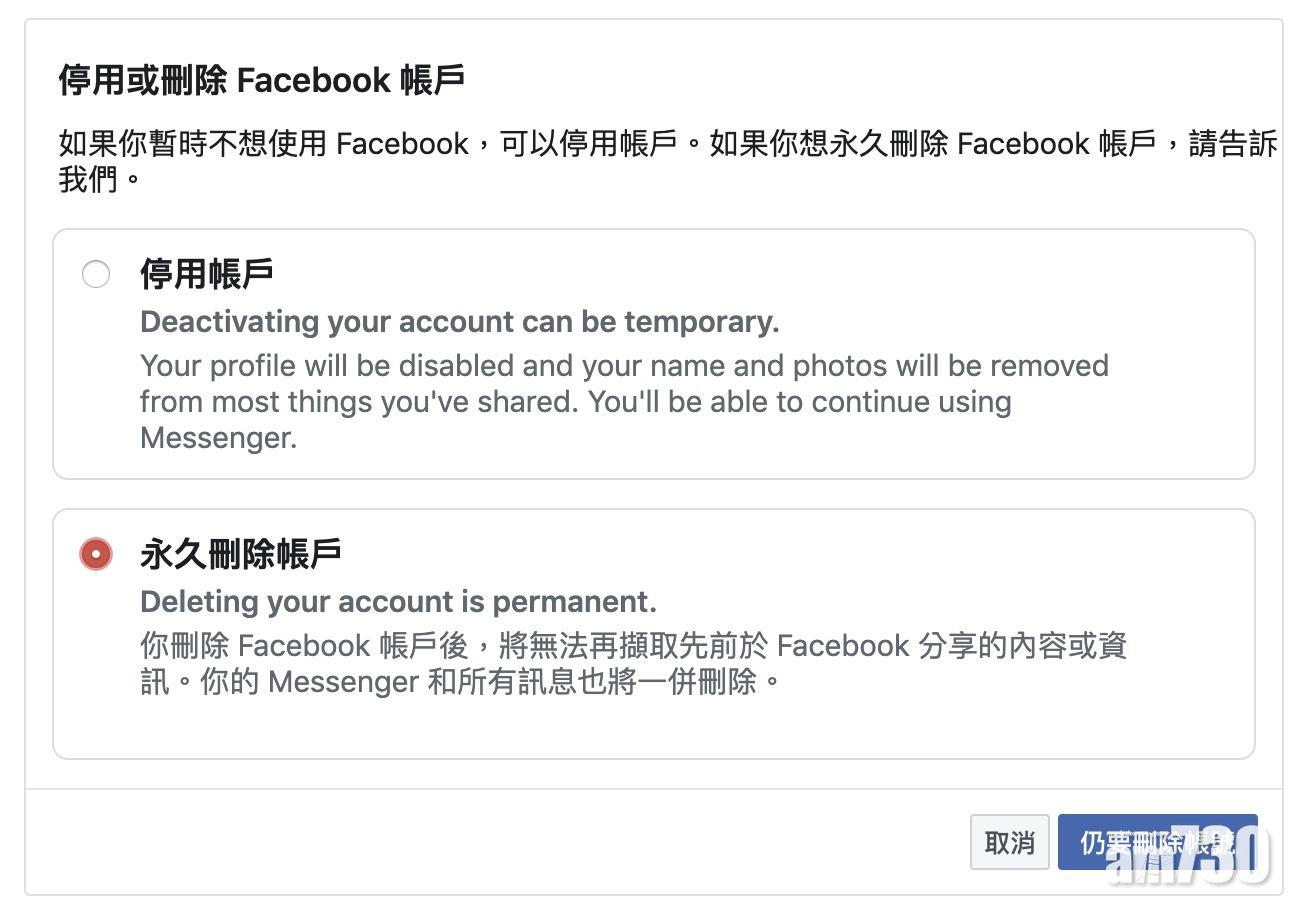Screen dimensions: 1296x906
Task: Click the 永久刪除帳戶 option title
Action: point(241,554)
